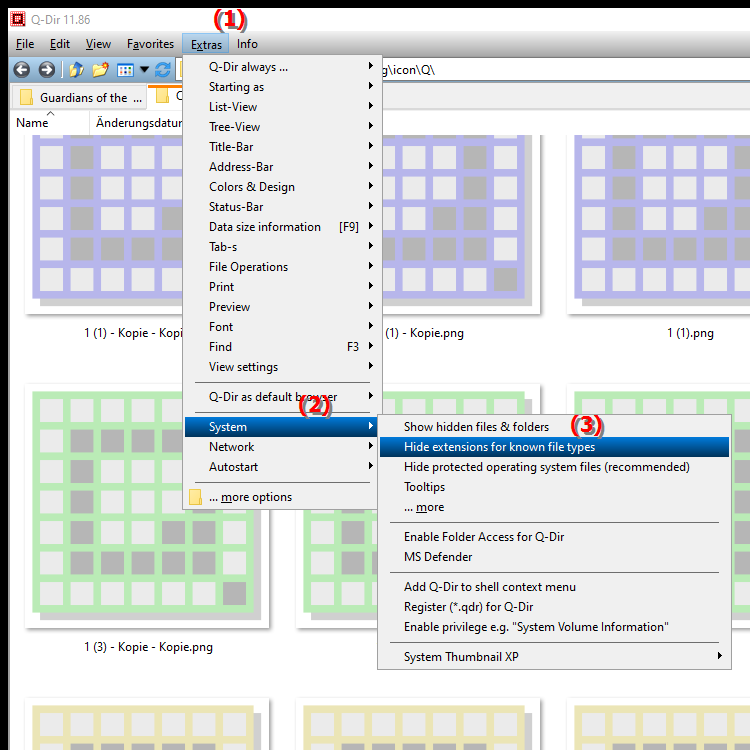Image resolution: width=750 pixels, height=750 pixels.
Task: Select 1 (3) - Kopie - Kopie.png thumbnail
Action: pos(147,506)
